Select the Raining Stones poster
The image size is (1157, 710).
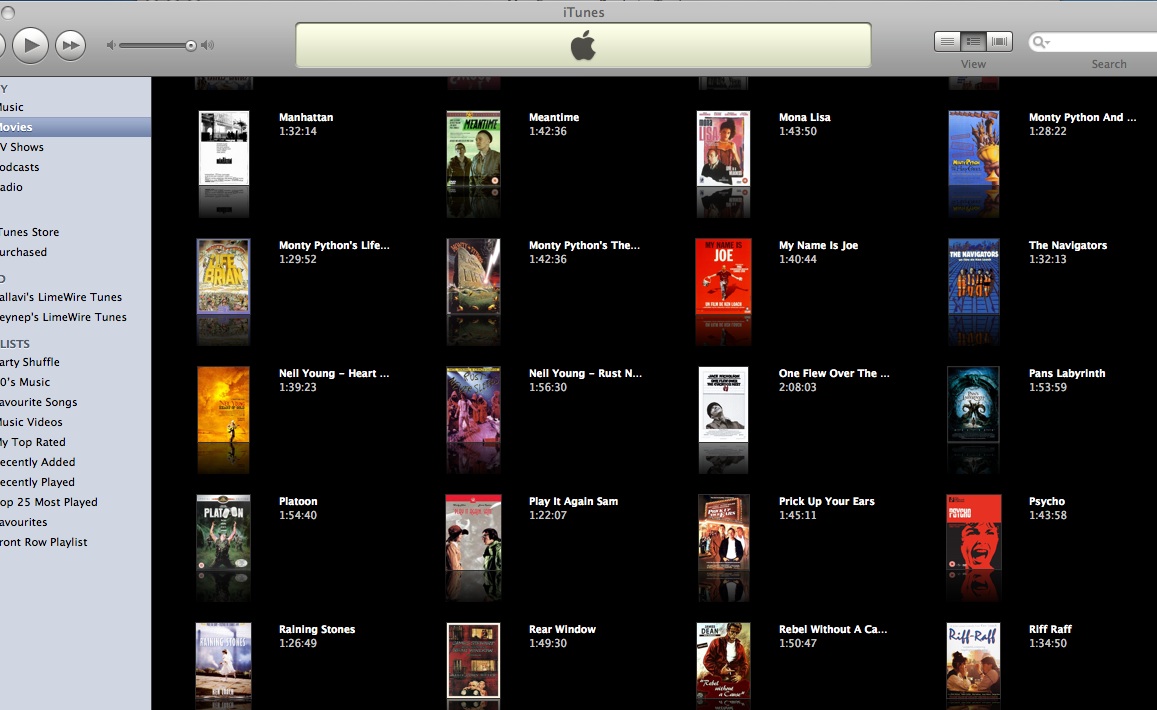point(224,661)
